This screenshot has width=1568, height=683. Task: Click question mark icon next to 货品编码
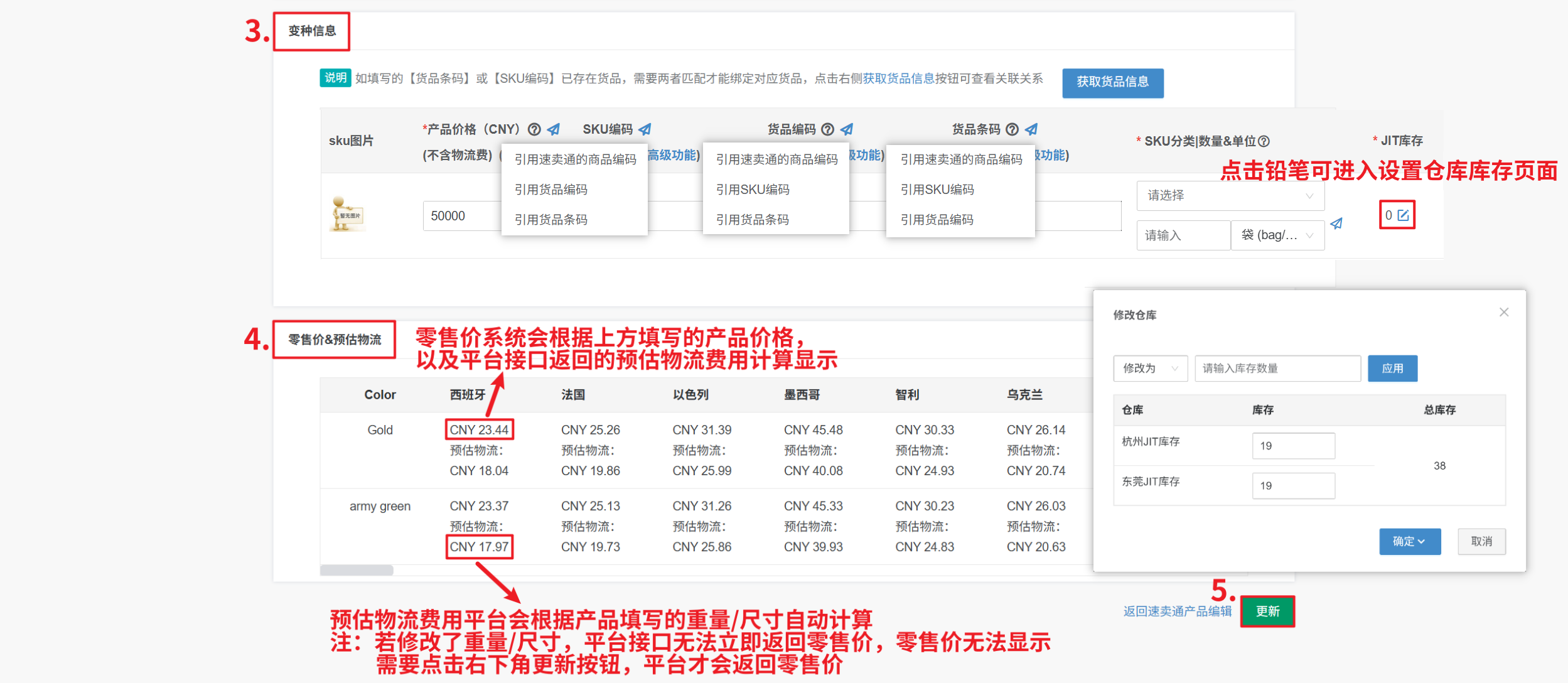pyautogui.click(x=828, y=129)
